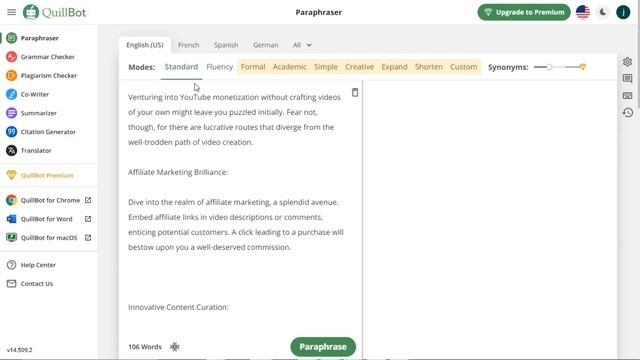Click Upgrade to Premium button
Image resolution: width=640 pixels, height=360 pixels.
point(524,12)
